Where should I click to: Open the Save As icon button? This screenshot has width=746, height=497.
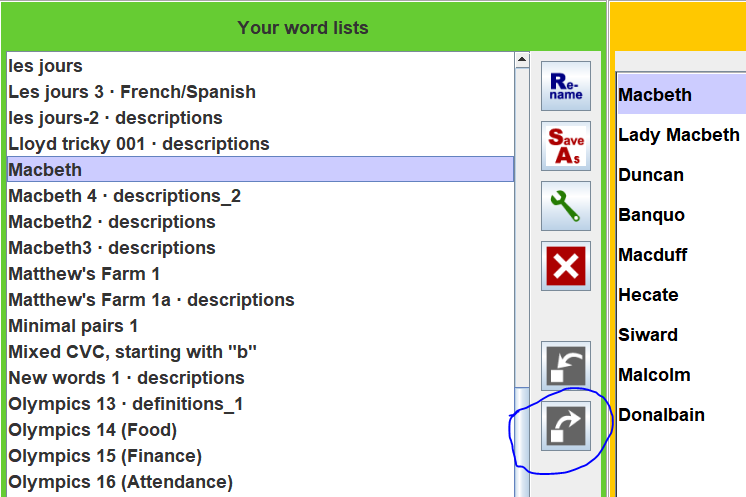566,146
